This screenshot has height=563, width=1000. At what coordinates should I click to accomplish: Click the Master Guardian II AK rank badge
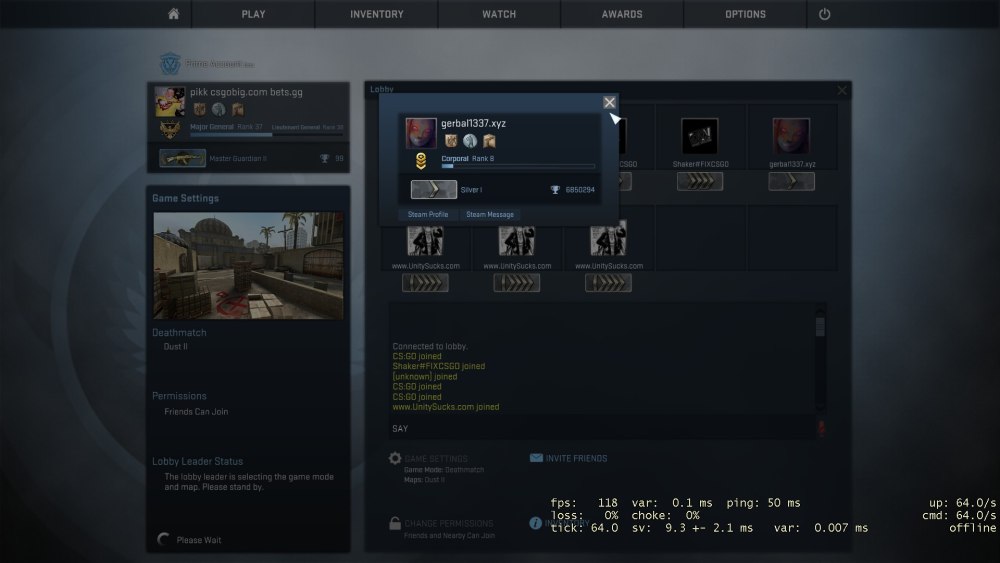182,158
